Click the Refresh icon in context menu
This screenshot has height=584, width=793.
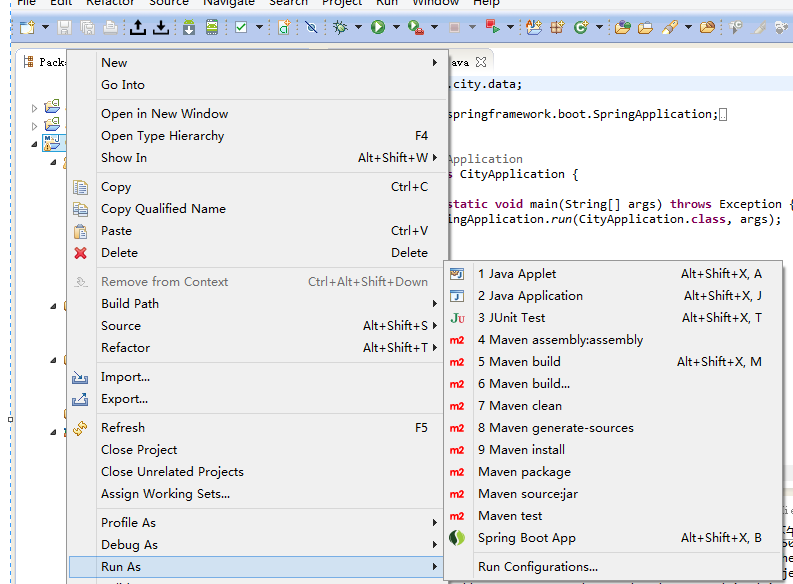click(x=80, y=428)
